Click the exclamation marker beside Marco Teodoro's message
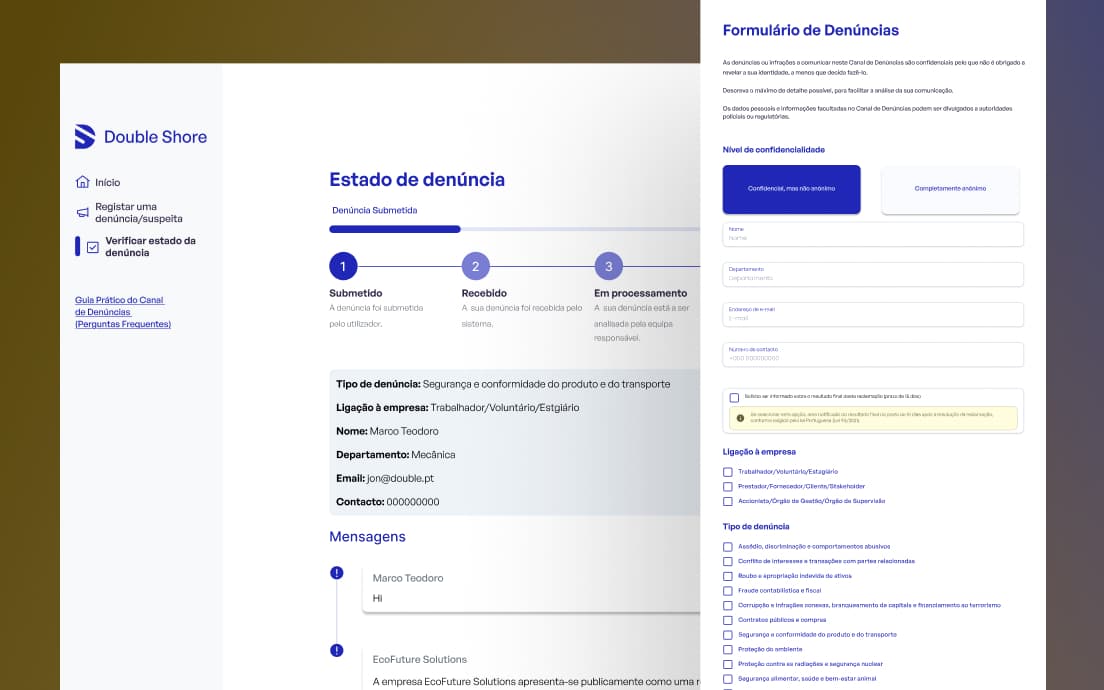Screen dimensions: 1104x690 pyautogui.click(x=335, y=575)
